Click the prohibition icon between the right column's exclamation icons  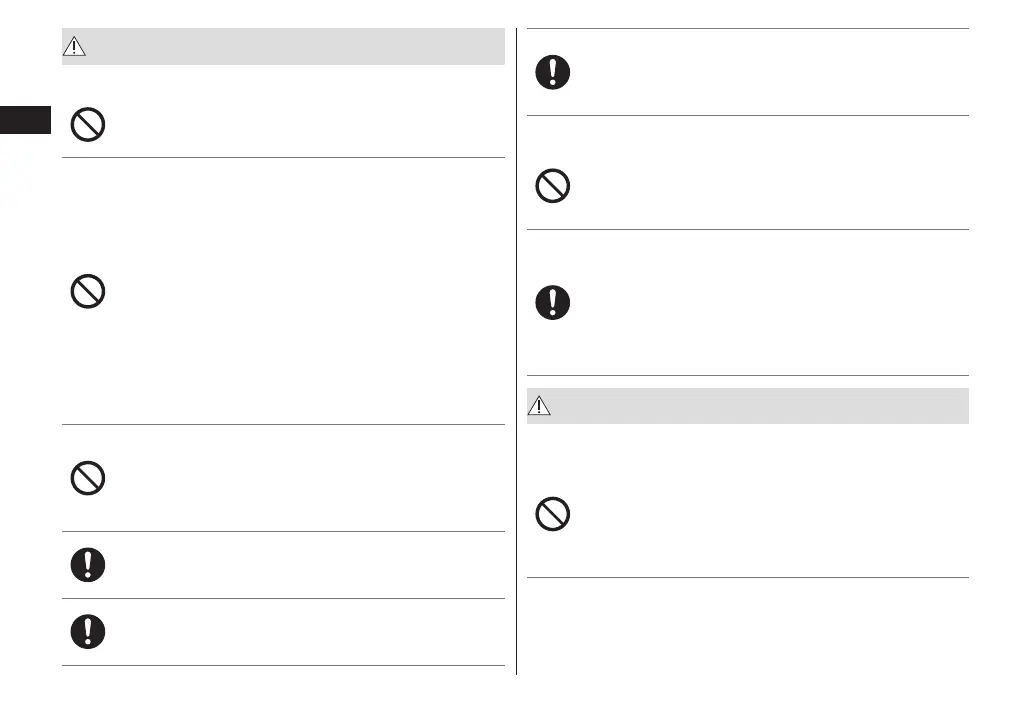tap(553, 187)
